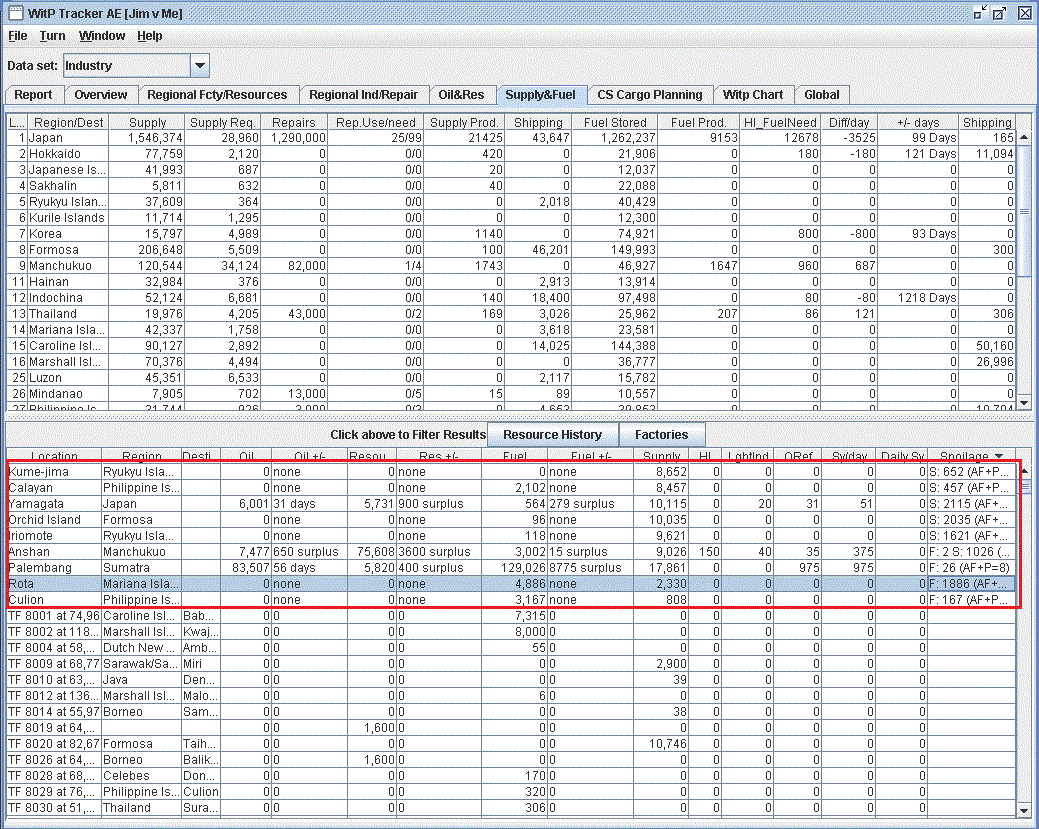Open the Data set dropdown arrow
Screen dimensions: 1039x829
[199, 66]
